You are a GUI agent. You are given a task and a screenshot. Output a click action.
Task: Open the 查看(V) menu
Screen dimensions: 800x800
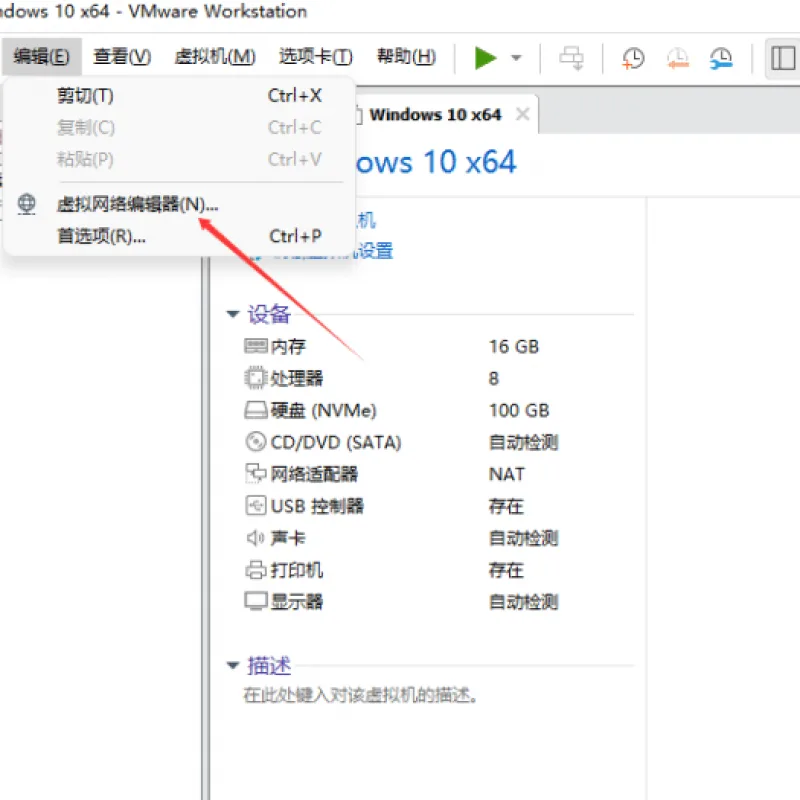point(122,57)
